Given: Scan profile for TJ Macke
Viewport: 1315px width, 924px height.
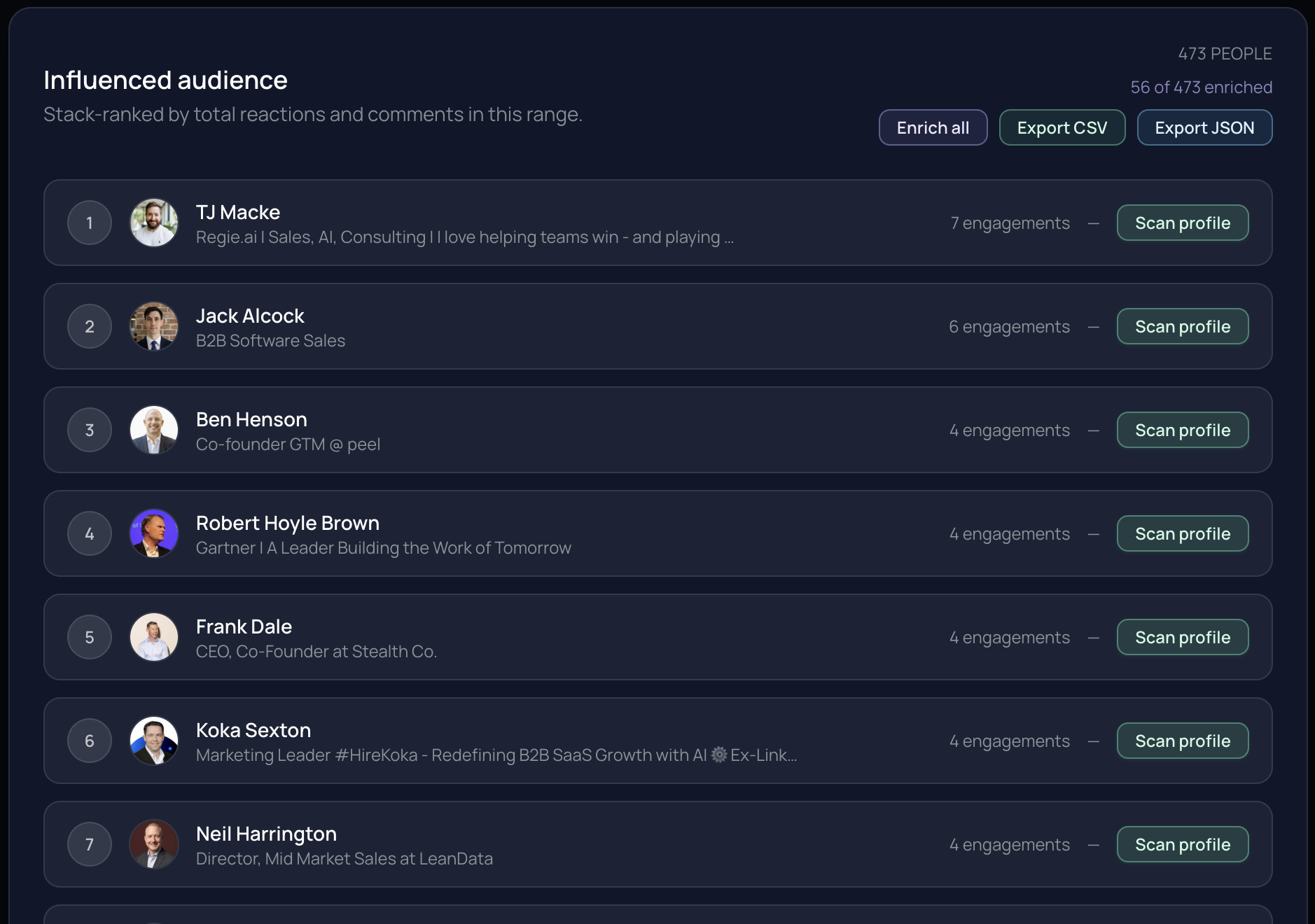Looking at the screenshot, I should tap(1183, 223).
